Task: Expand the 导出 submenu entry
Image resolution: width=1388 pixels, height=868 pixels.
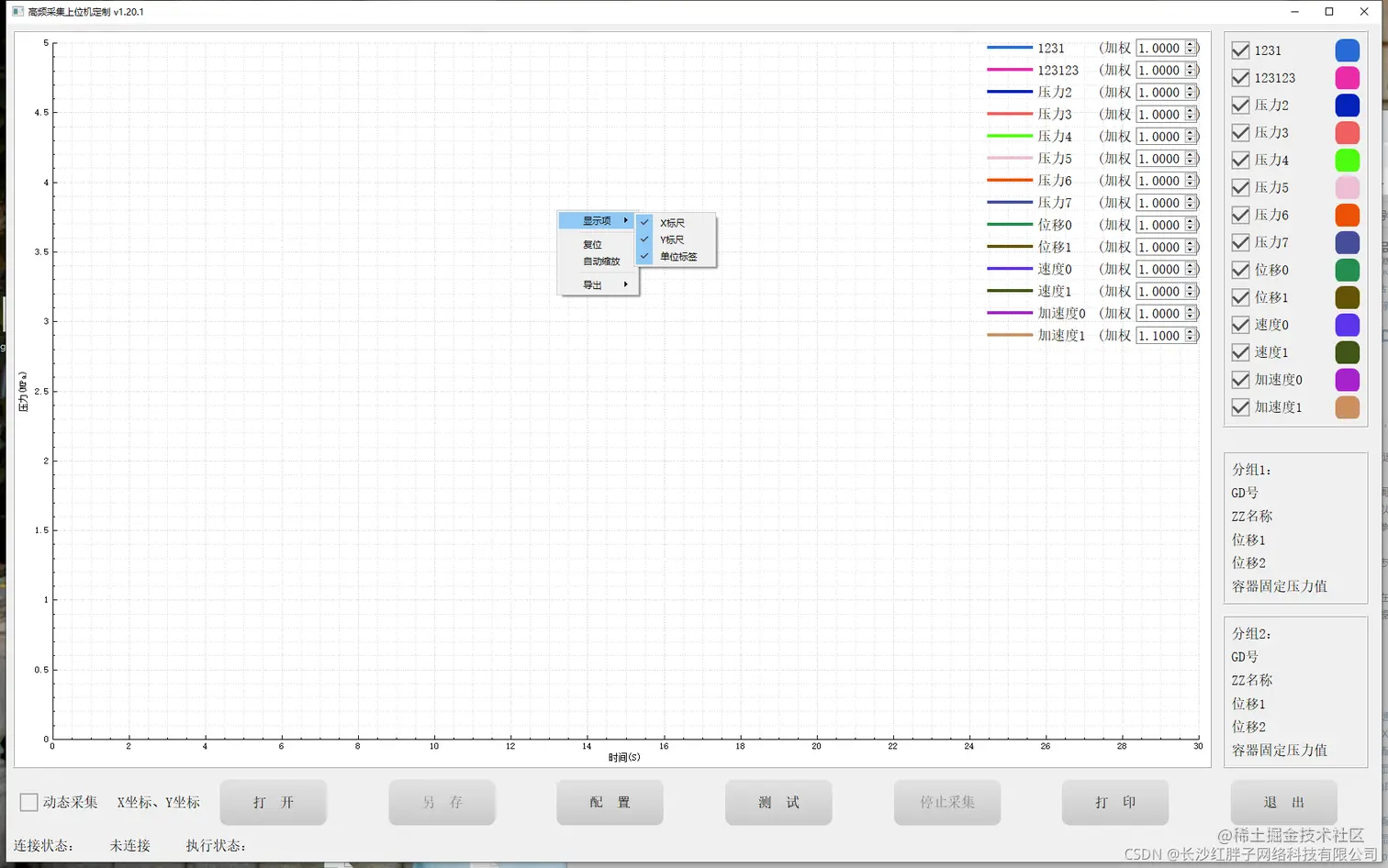Action: coord(598,285)
